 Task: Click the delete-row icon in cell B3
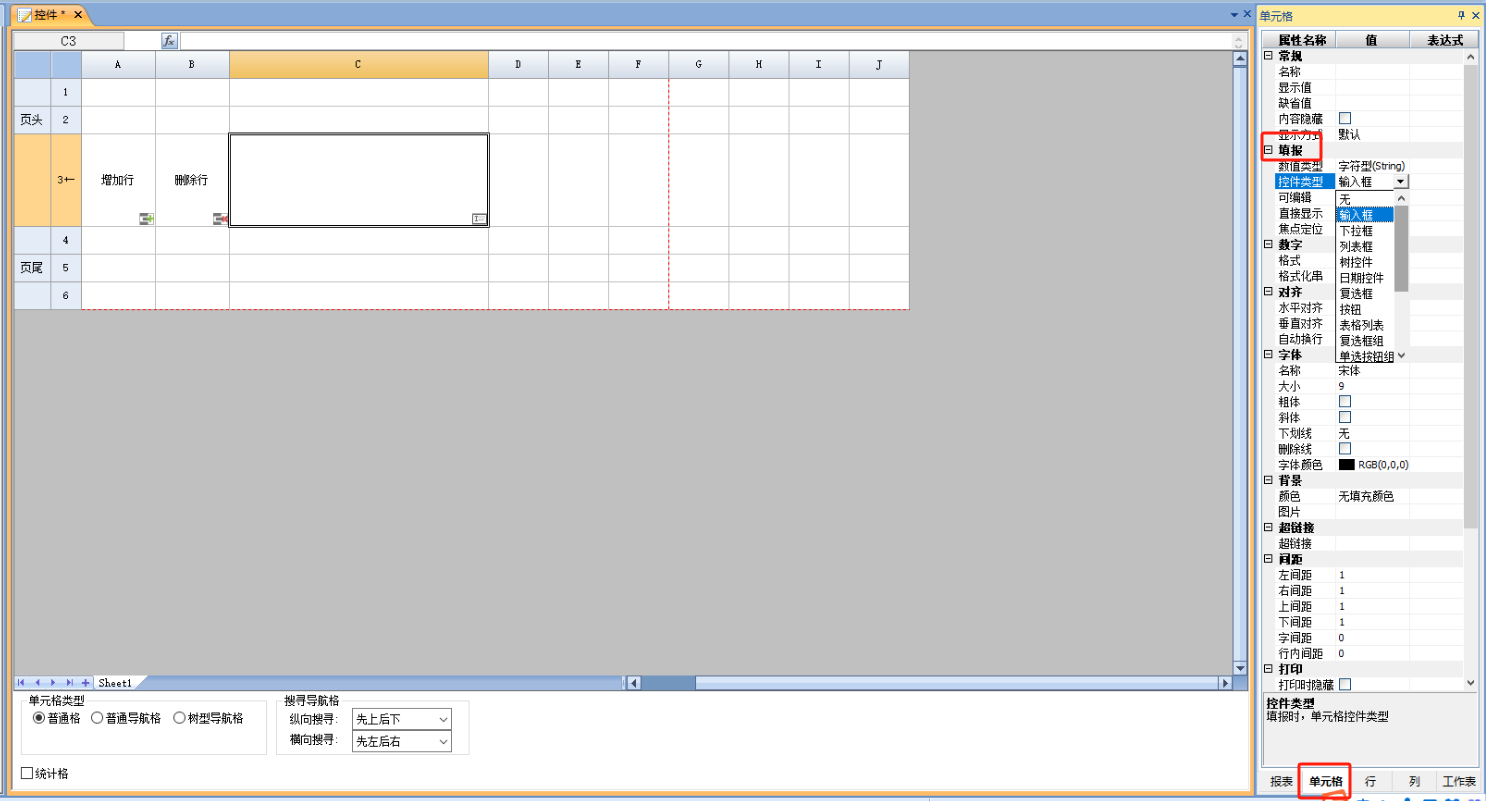pyautogui.click(x=220, y=218)
